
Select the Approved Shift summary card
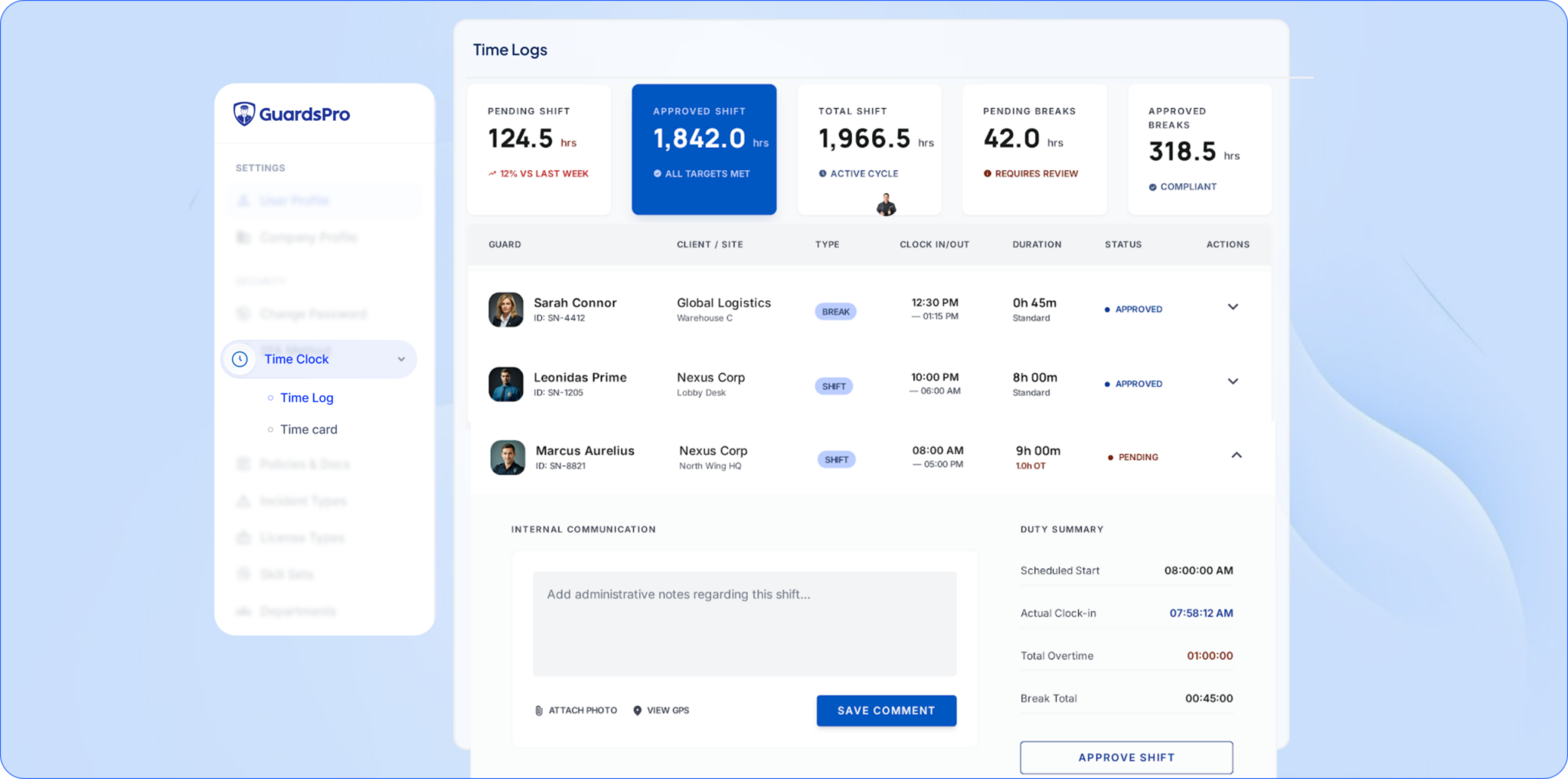click(704, 149)
